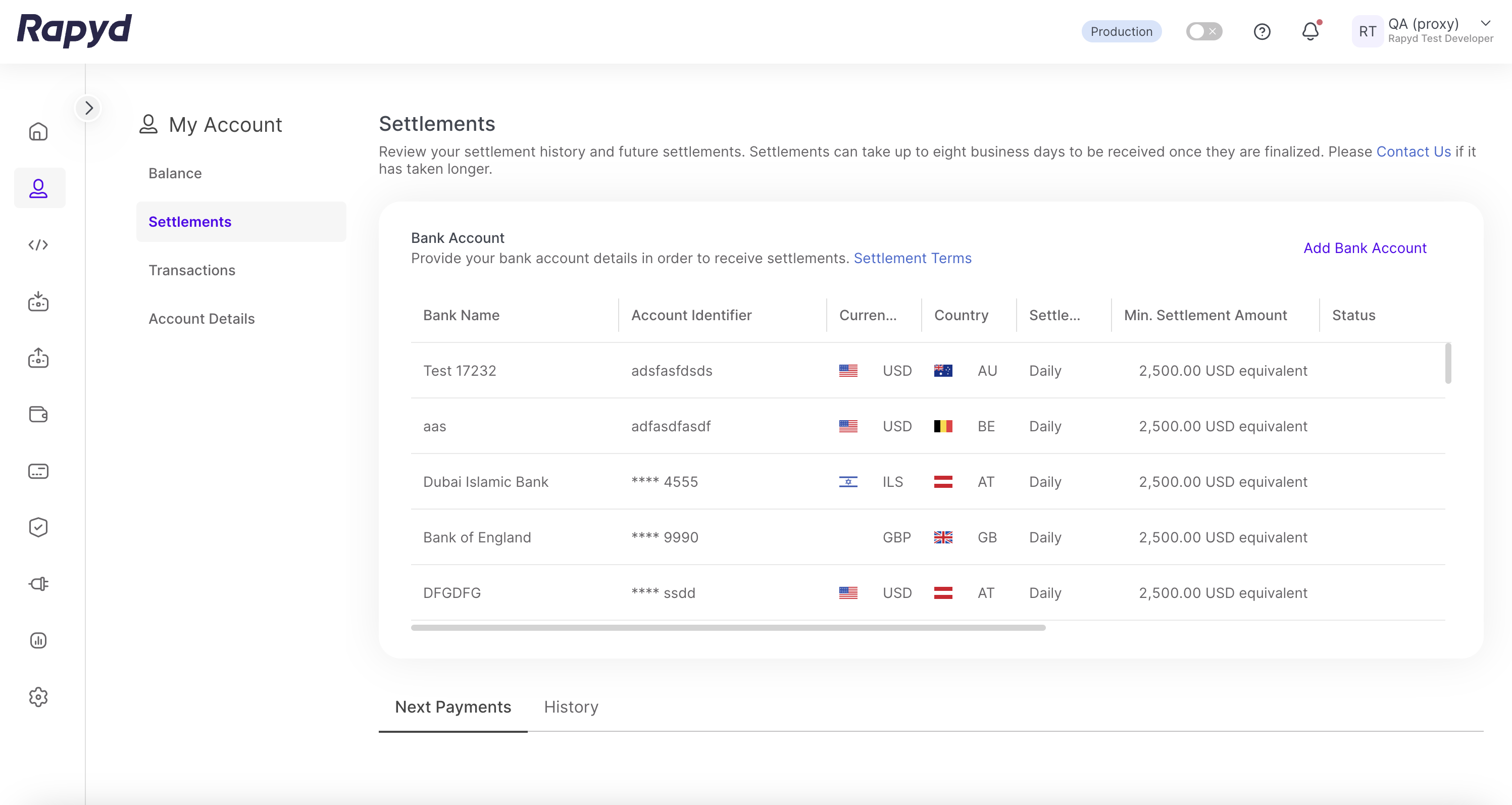Open the Wallet icon in sidebar
This screenshot has width=1512, height=805.
pos(38,415)
